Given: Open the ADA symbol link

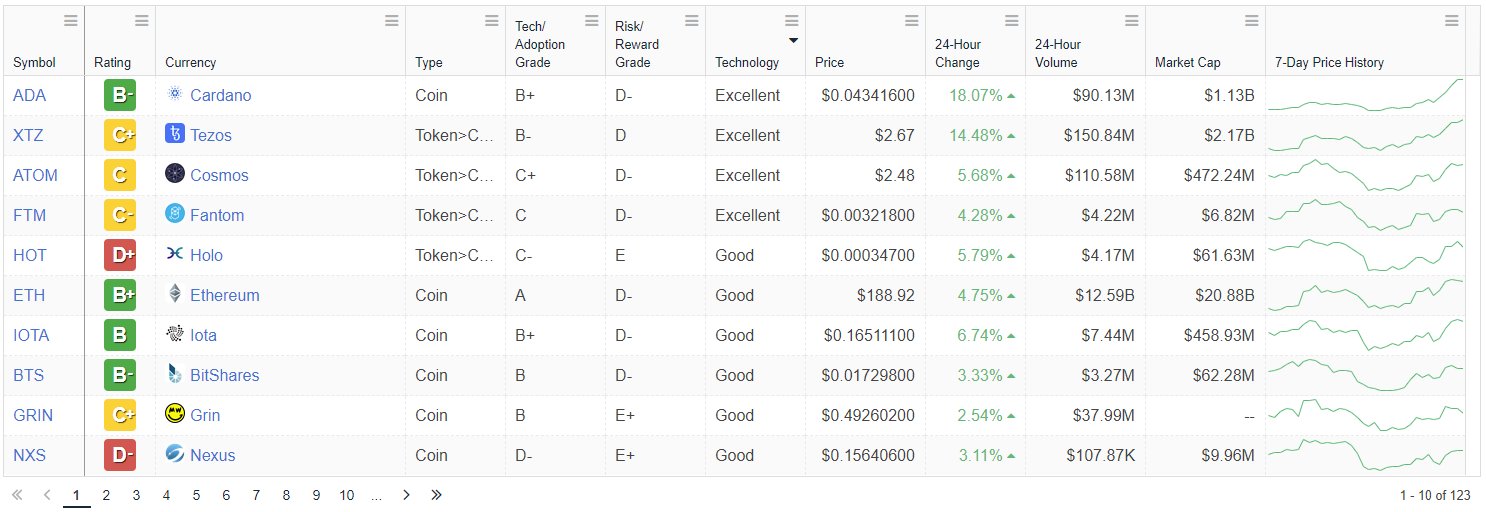Looking at the screenshot, I should pyautogui.click(x=30, y=95).
